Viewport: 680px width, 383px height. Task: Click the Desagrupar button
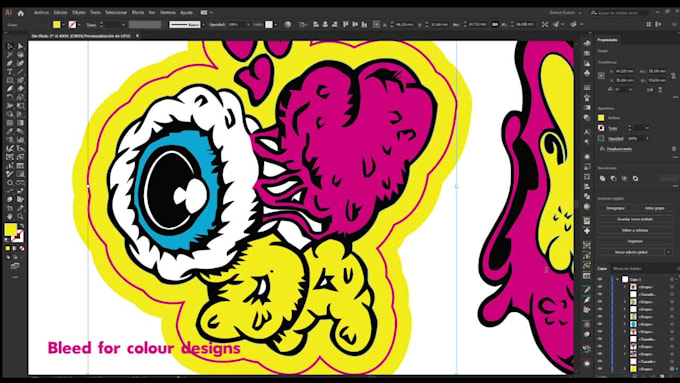[615, 208]
